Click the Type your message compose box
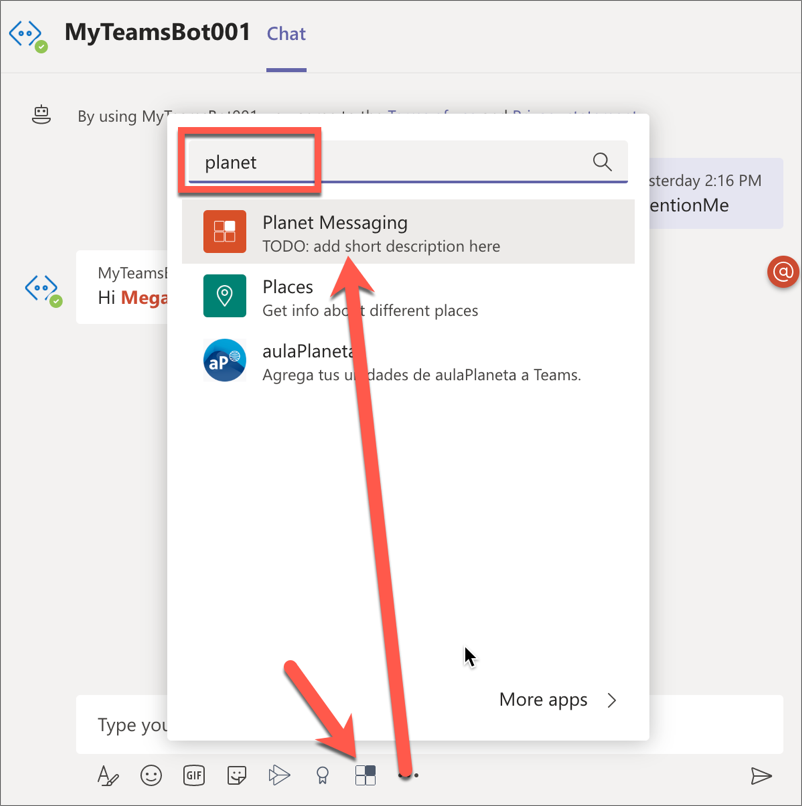802x806 pixels. pyautogui.click(x=429, y=725)
